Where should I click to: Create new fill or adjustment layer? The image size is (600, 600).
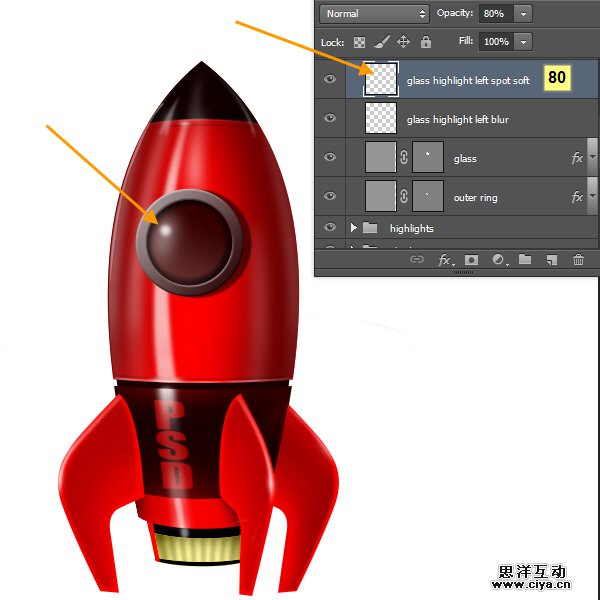tap(499, 260)
